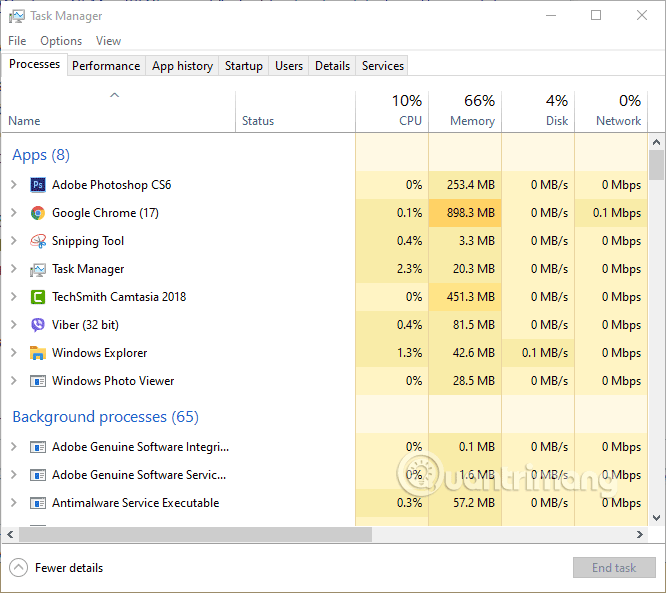Click the Antimalware Service Executable icon
666x593 pixels.
(x=38, y=503)
